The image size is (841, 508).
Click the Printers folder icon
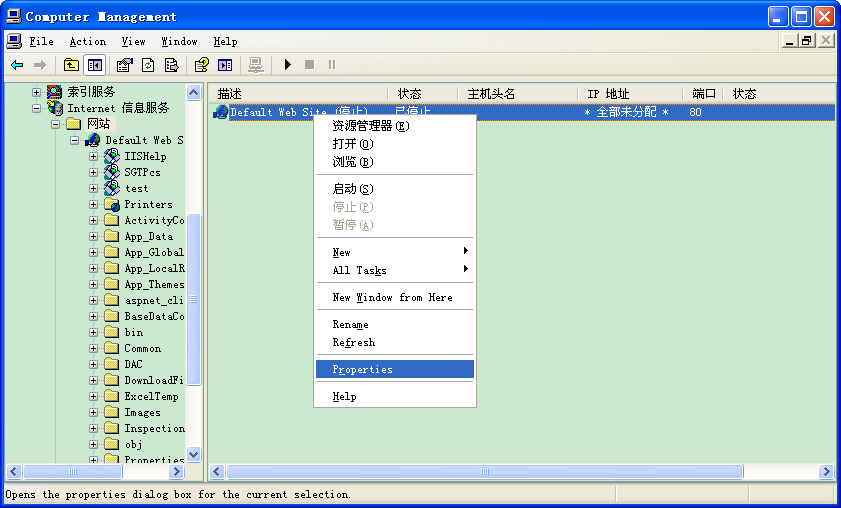click(112, 204)
